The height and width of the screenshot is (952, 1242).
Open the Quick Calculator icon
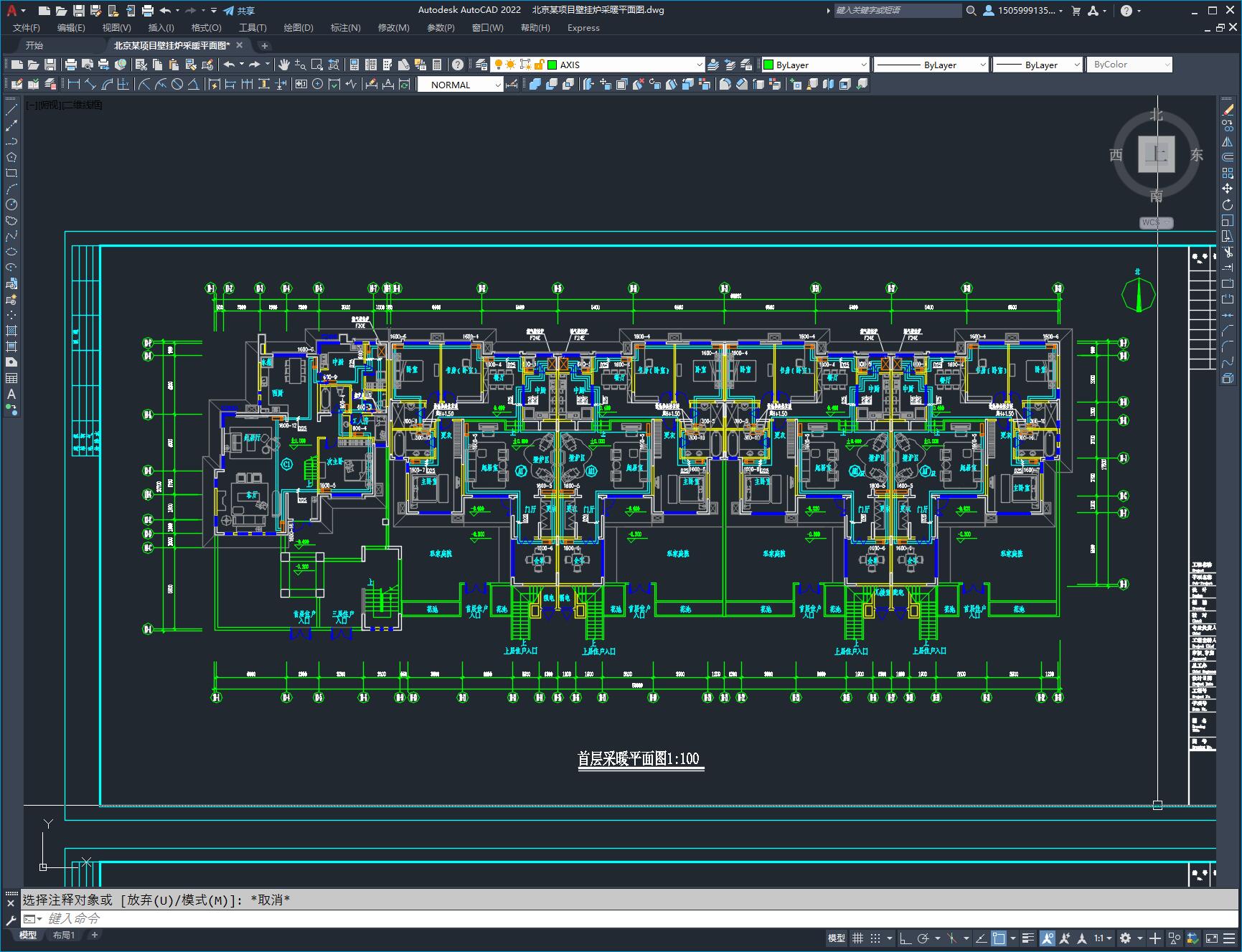tap(437, 65)
